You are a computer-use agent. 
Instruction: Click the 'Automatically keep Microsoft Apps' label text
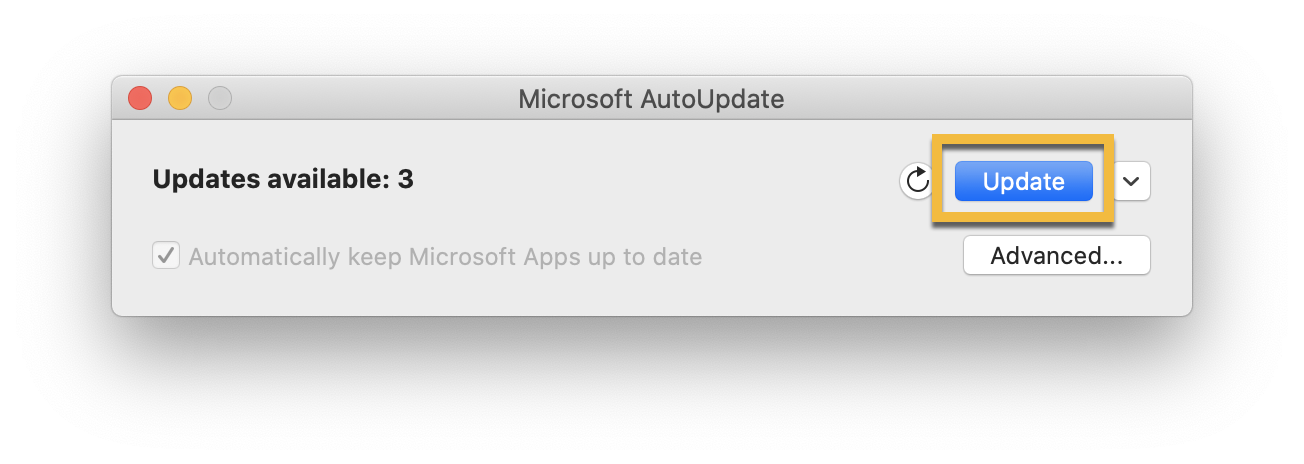pyautogui.click(x=445, y=257)
